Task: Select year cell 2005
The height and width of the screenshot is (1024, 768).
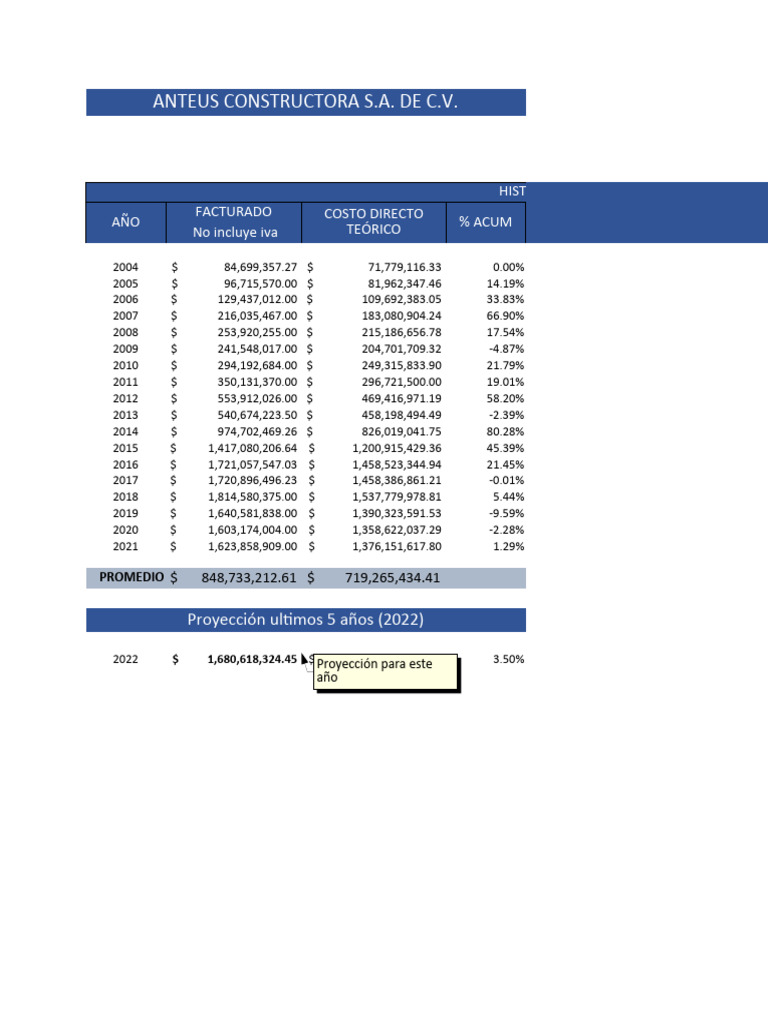Action: pos(125,283)
